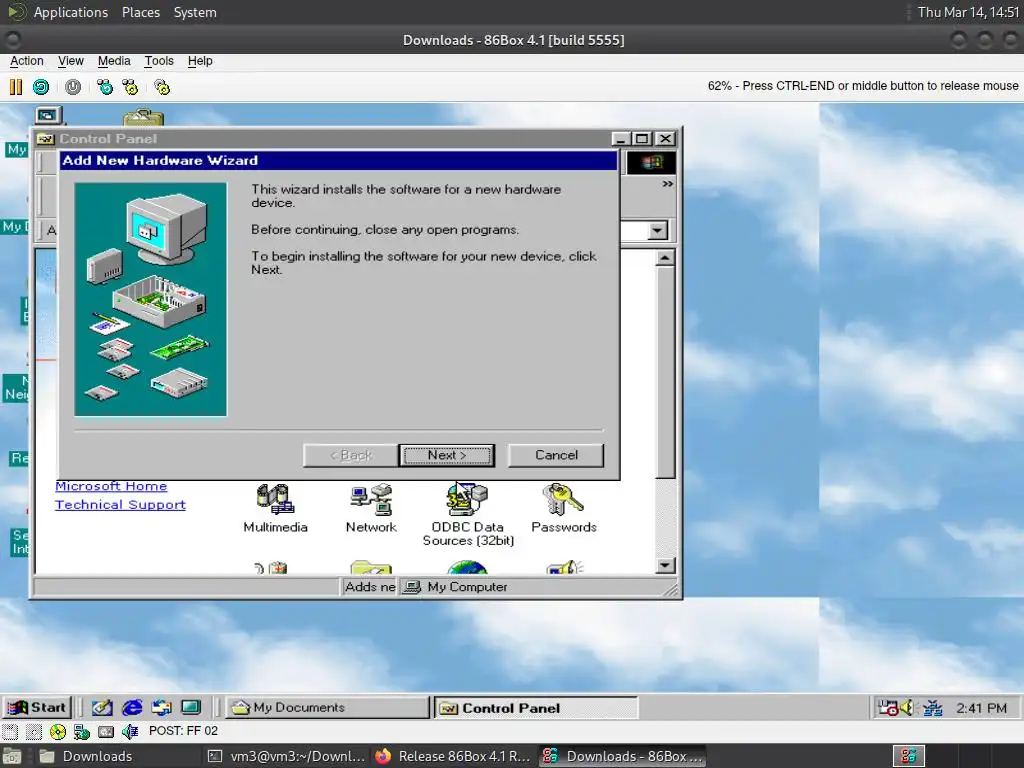Click the network status bar icon in 86Box
Image resolution: width=1024 pixels, height=768 pixels.
coord(82,731)
